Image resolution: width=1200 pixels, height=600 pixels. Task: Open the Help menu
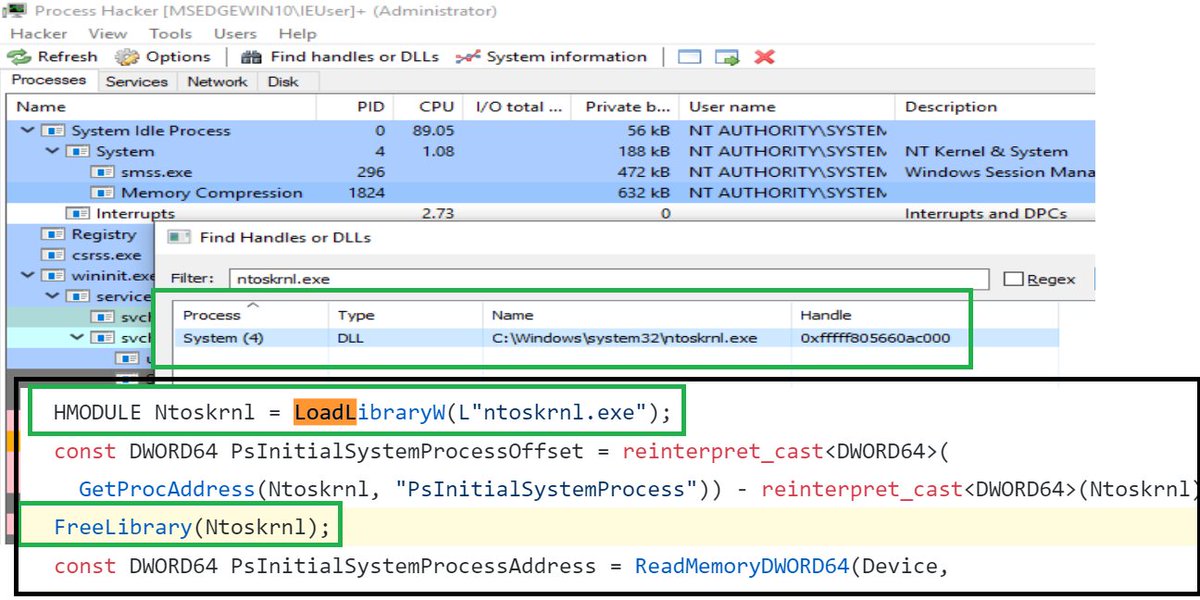[297, 34]
